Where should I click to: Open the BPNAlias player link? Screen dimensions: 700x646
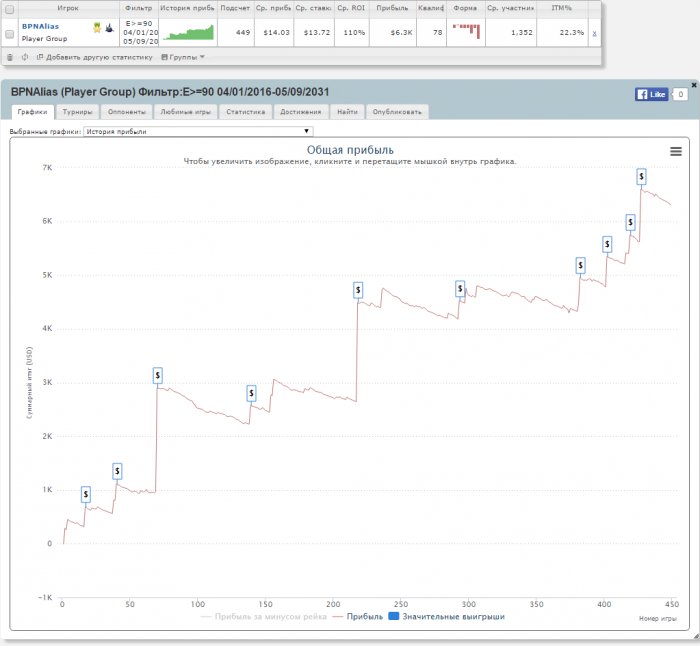pos(41,26)
